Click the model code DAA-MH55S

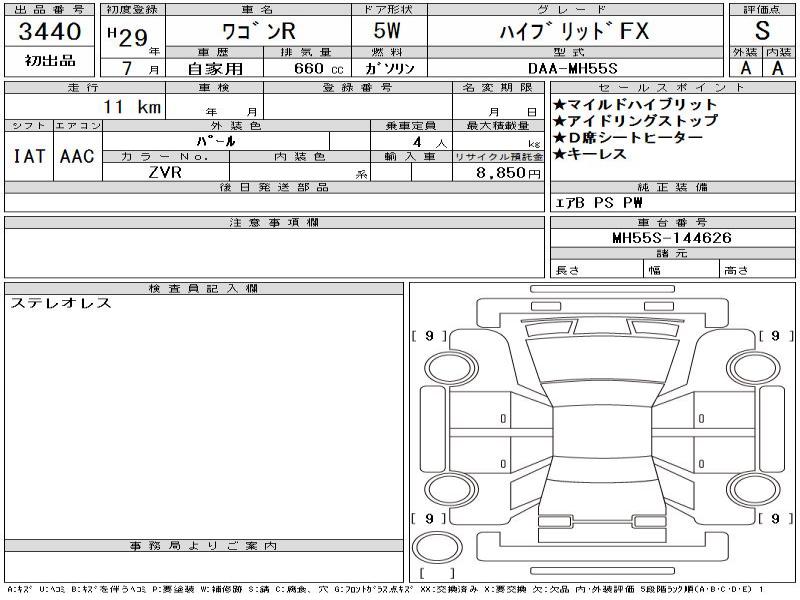[573, 69]
